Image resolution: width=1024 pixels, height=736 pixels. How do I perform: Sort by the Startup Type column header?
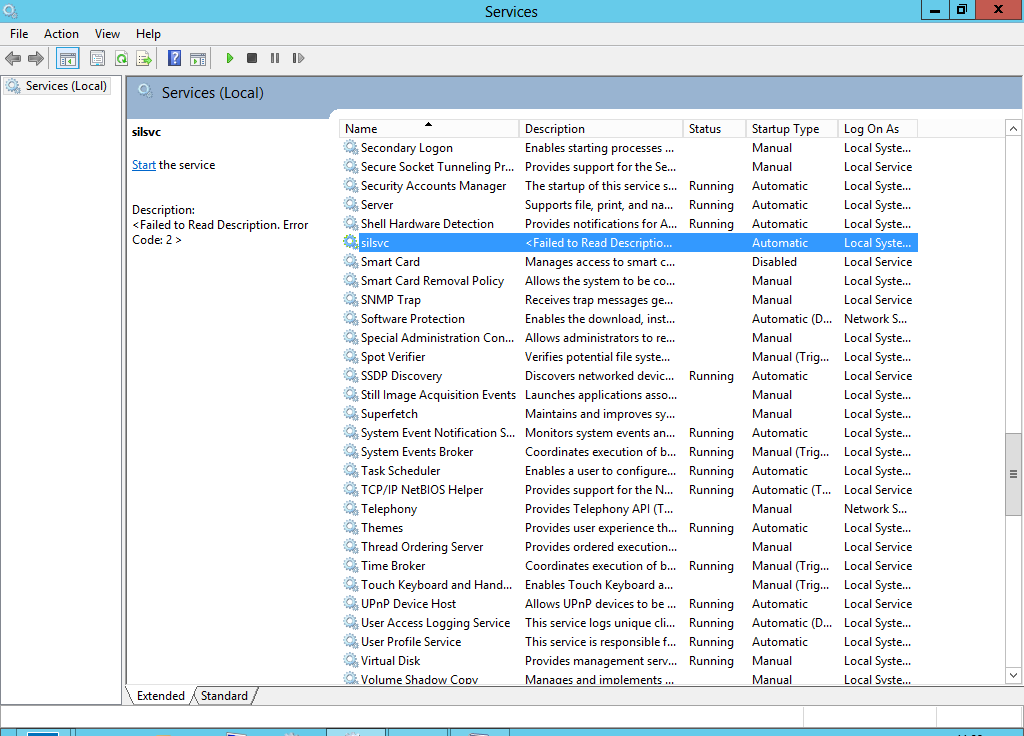click(785, 129)
